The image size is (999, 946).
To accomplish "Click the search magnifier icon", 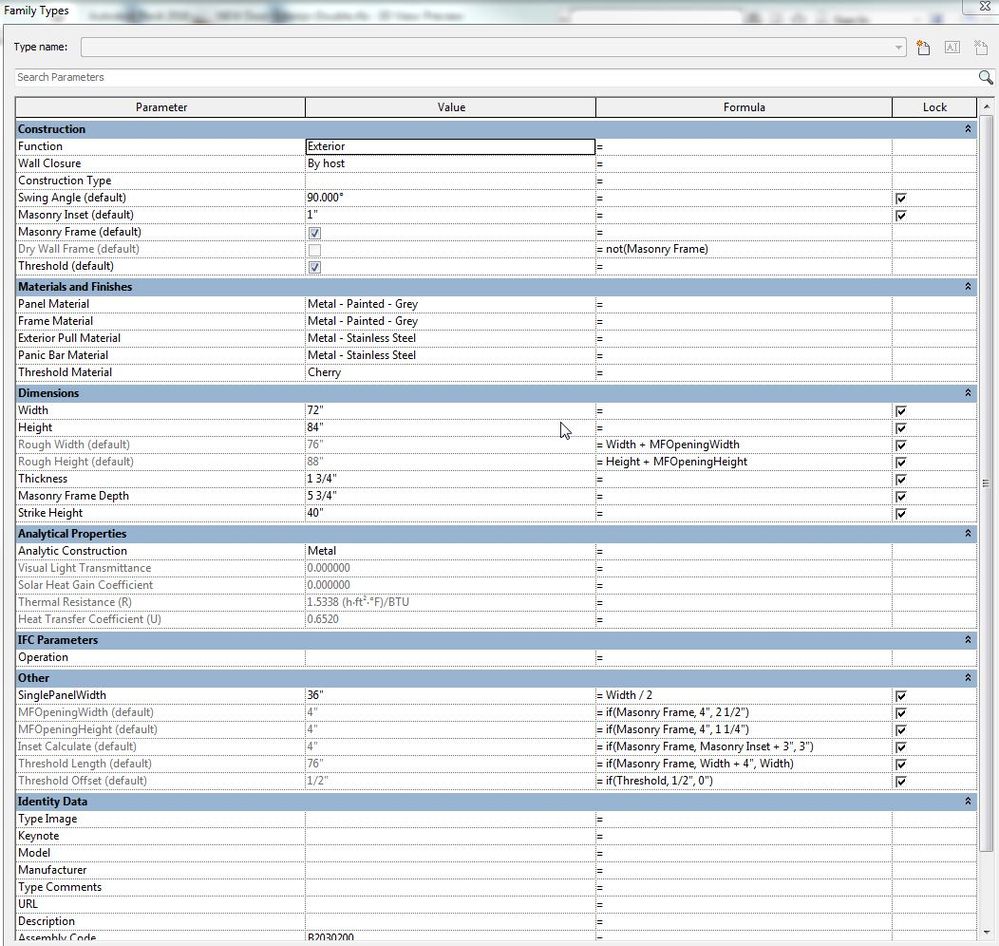I will [985, 77].
